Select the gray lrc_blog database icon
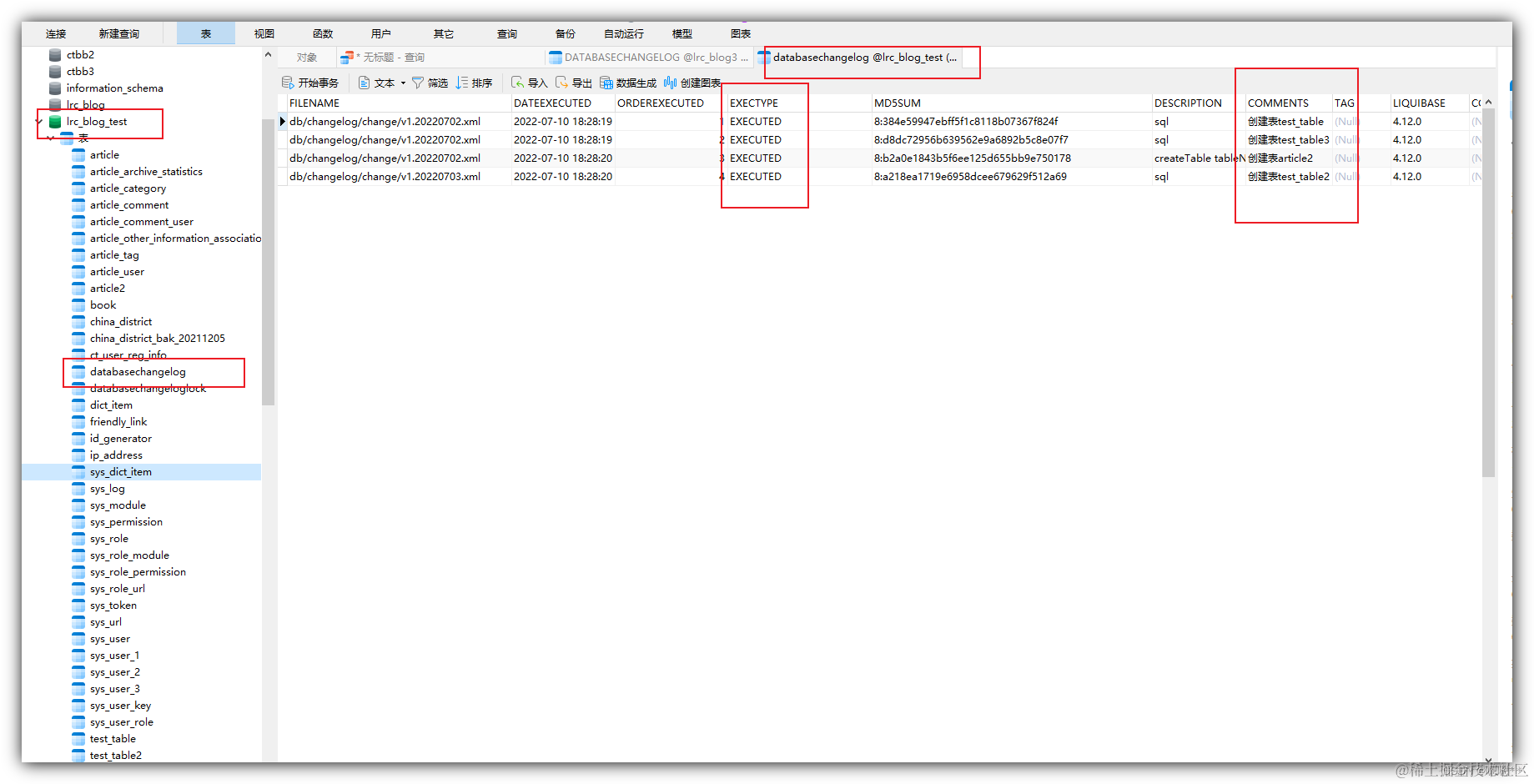 [55, 105]
